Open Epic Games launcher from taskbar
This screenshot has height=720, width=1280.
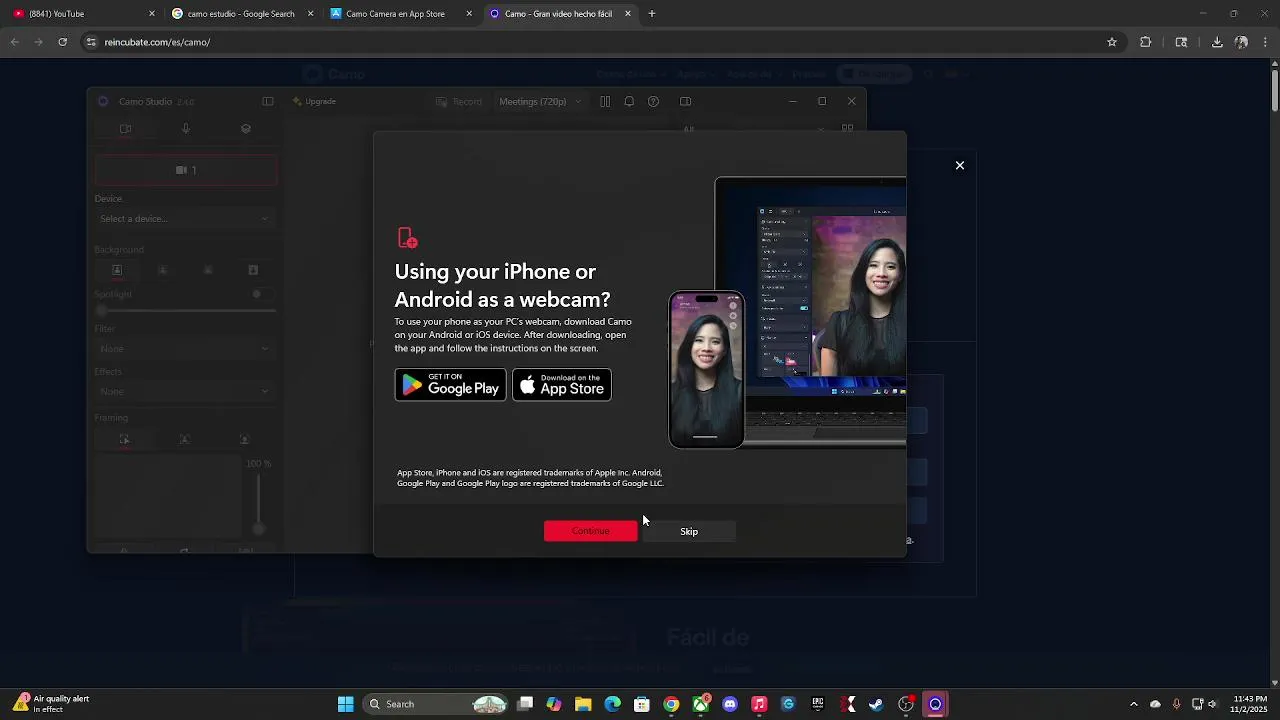click(x=818, y=704)
